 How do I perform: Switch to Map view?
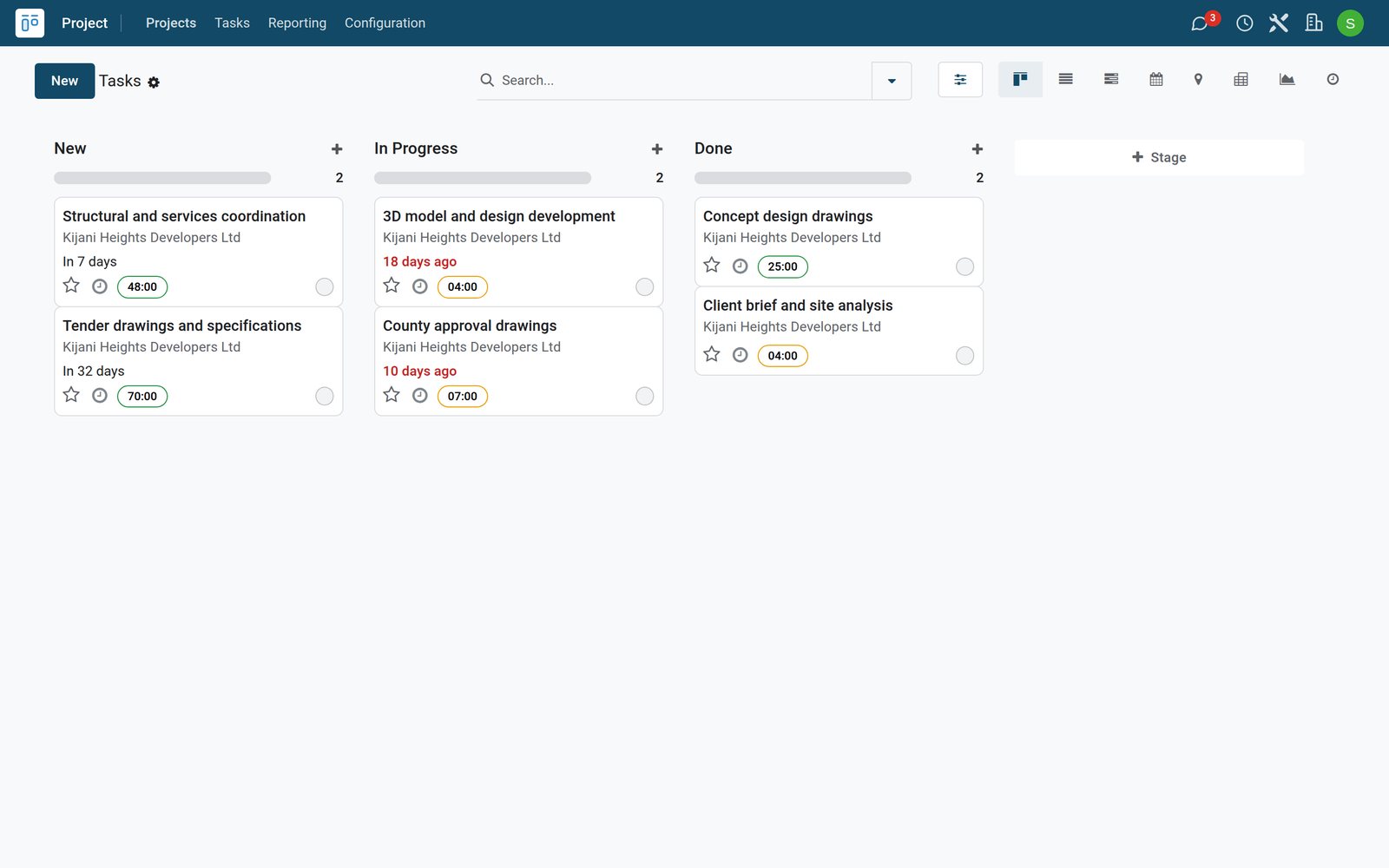[x=1198, y=80]
